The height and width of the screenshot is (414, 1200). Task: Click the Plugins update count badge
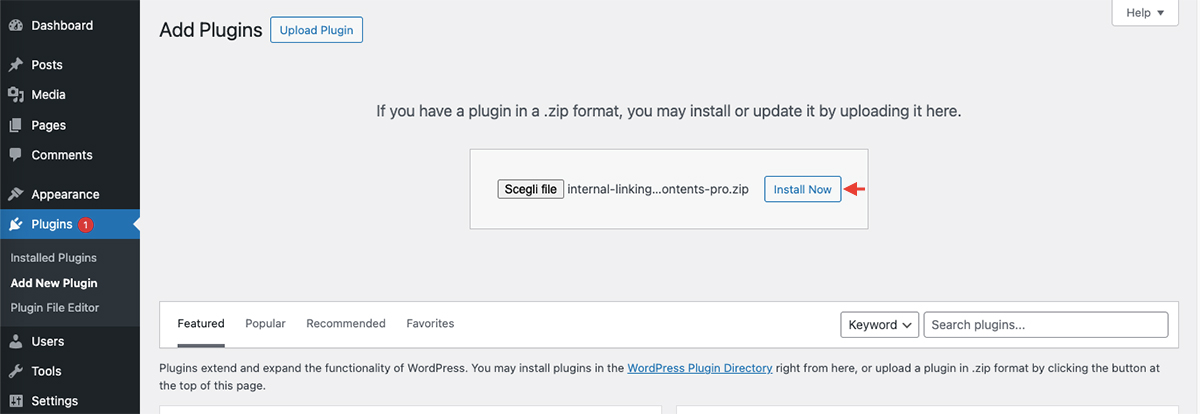pyautogui.click(x=85, y=224)
